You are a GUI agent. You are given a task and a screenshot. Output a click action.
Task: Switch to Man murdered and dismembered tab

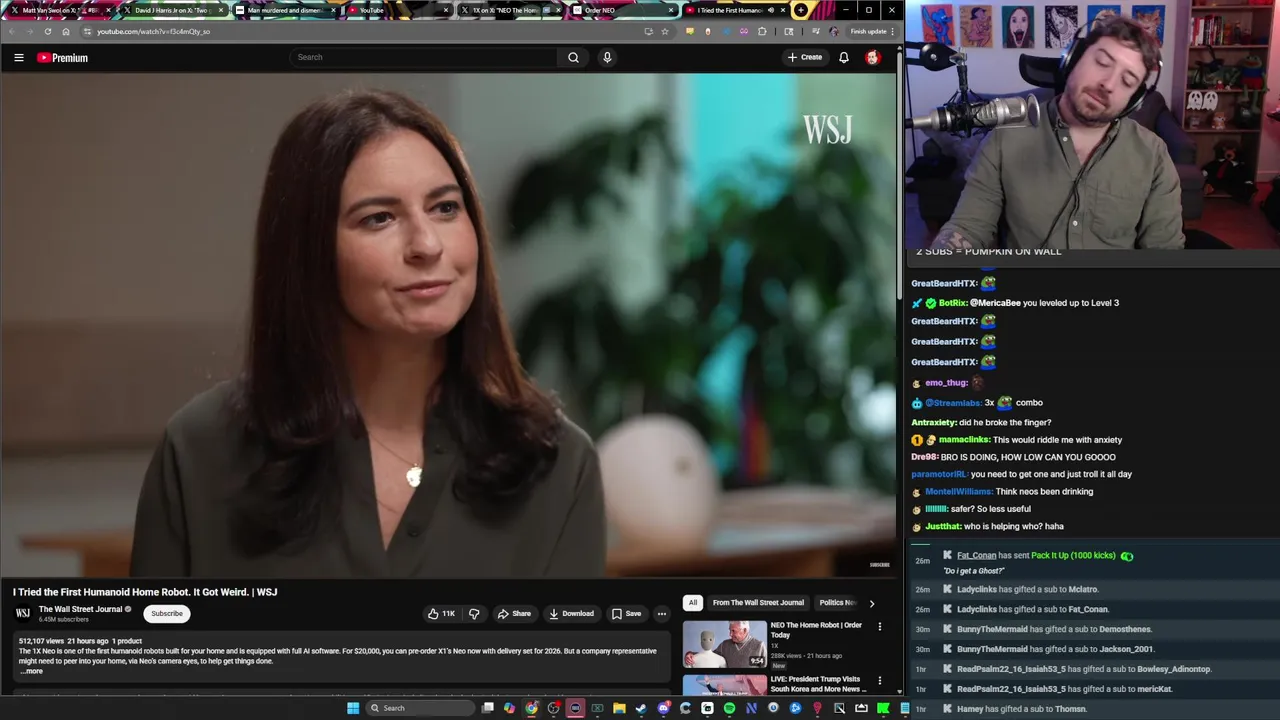tap(284, 10)
